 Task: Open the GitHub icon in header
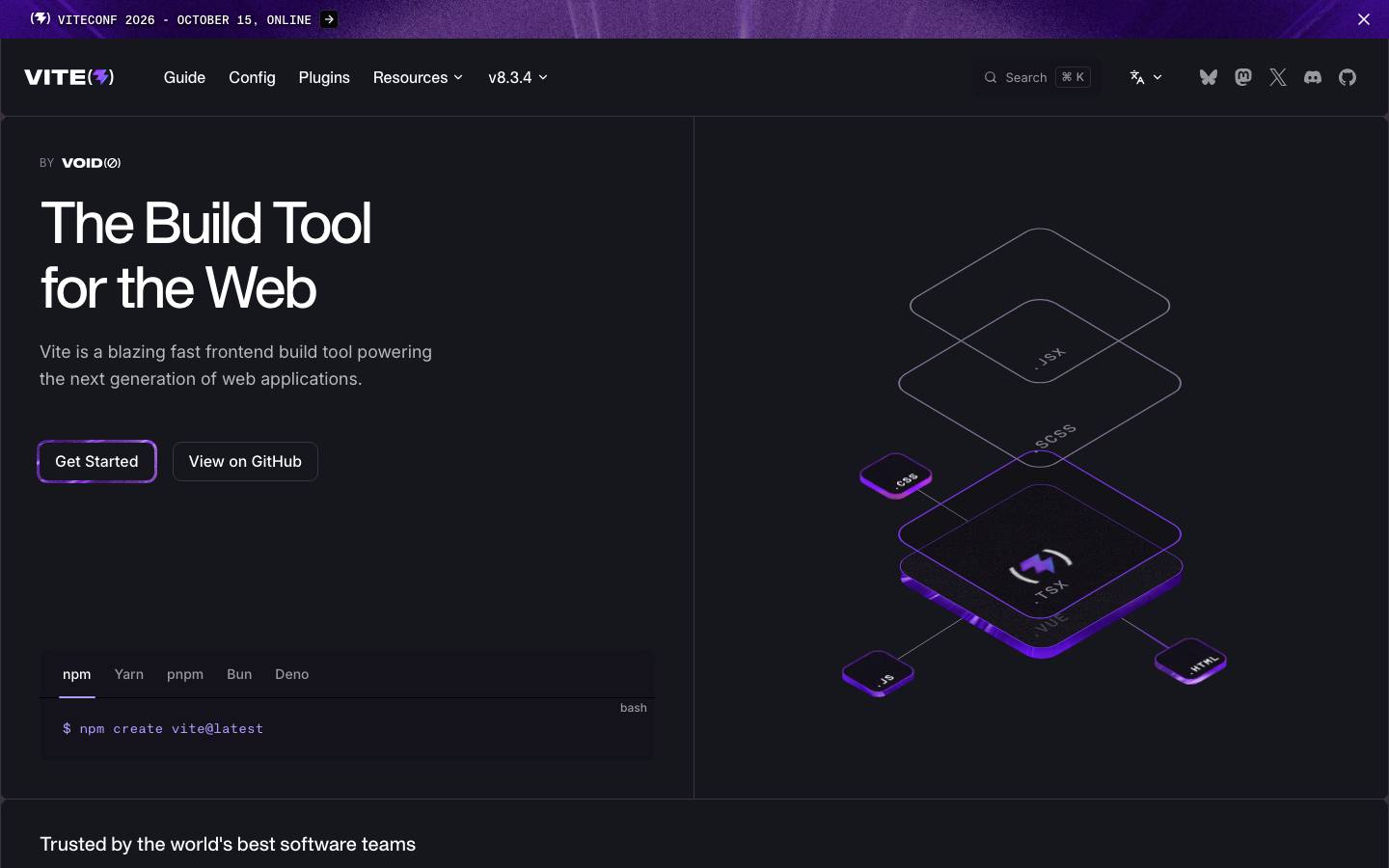[x=1348, y=77]
